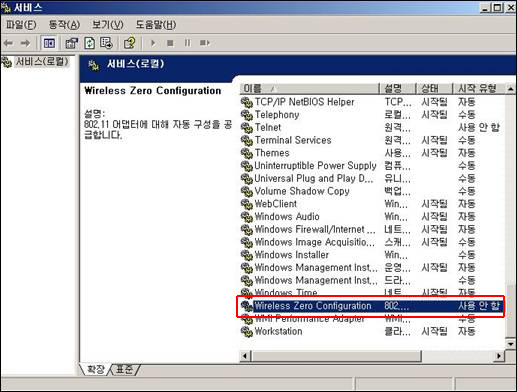Click the Forward arrow toolbar icon
This screenshot has height=392, width=517.
click(x=25, y=43)
